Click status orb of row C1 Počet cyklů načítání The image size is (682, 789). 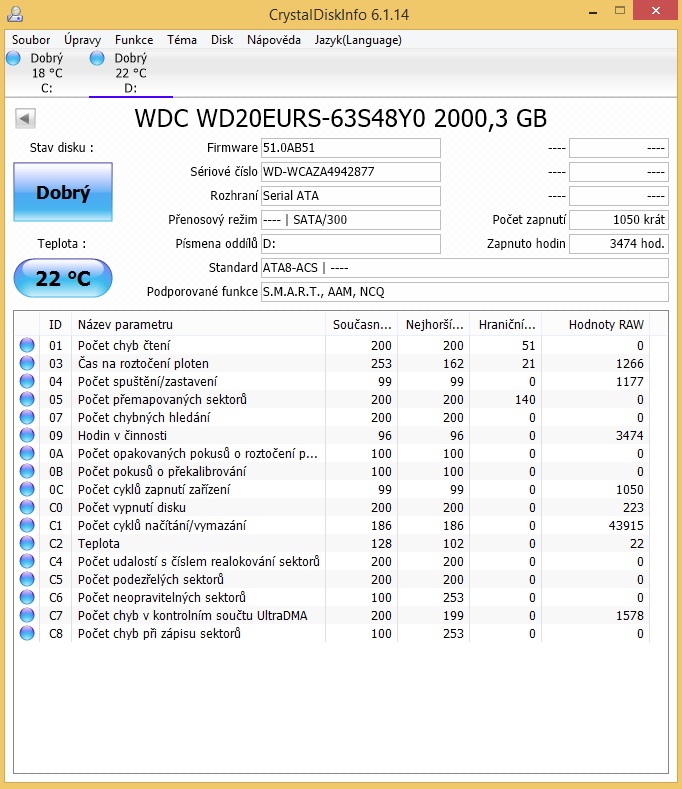[x=27, y=525]
